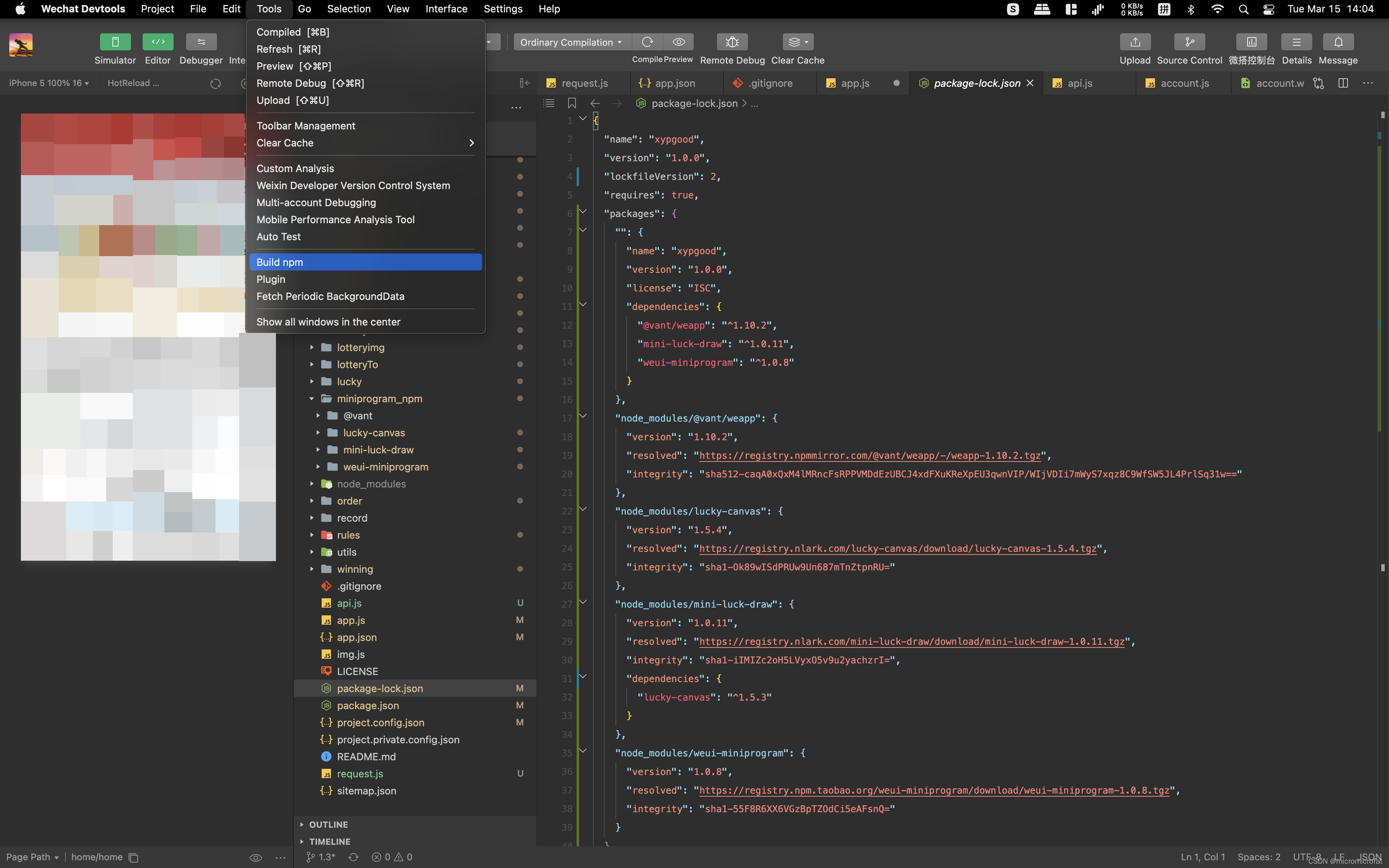
Task: Open Clear Cache submenu
Action: click(365, 143)
